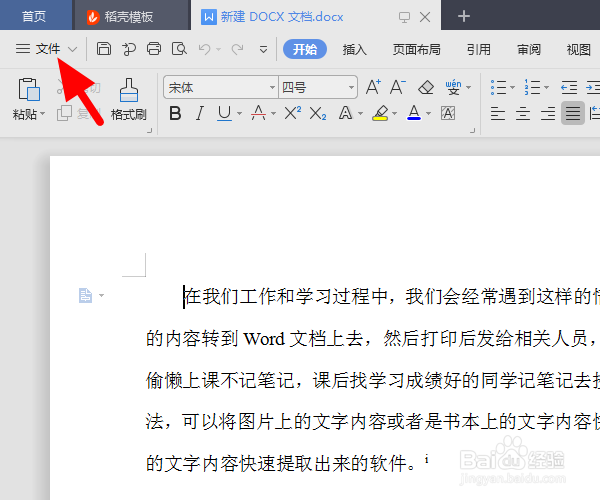
Task: Switch to the 插入 ribbon tab
Action: click(354, 49)
